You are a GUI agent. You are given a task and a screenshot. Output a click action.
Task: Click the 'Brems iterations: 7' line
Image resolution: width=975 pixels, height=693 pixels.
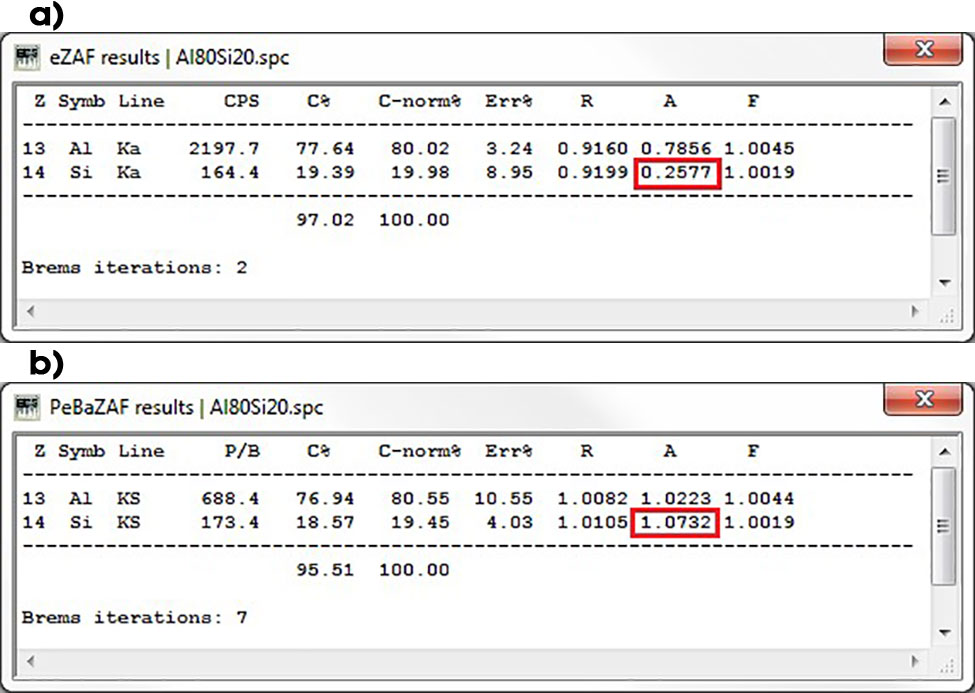click(135, 617)
